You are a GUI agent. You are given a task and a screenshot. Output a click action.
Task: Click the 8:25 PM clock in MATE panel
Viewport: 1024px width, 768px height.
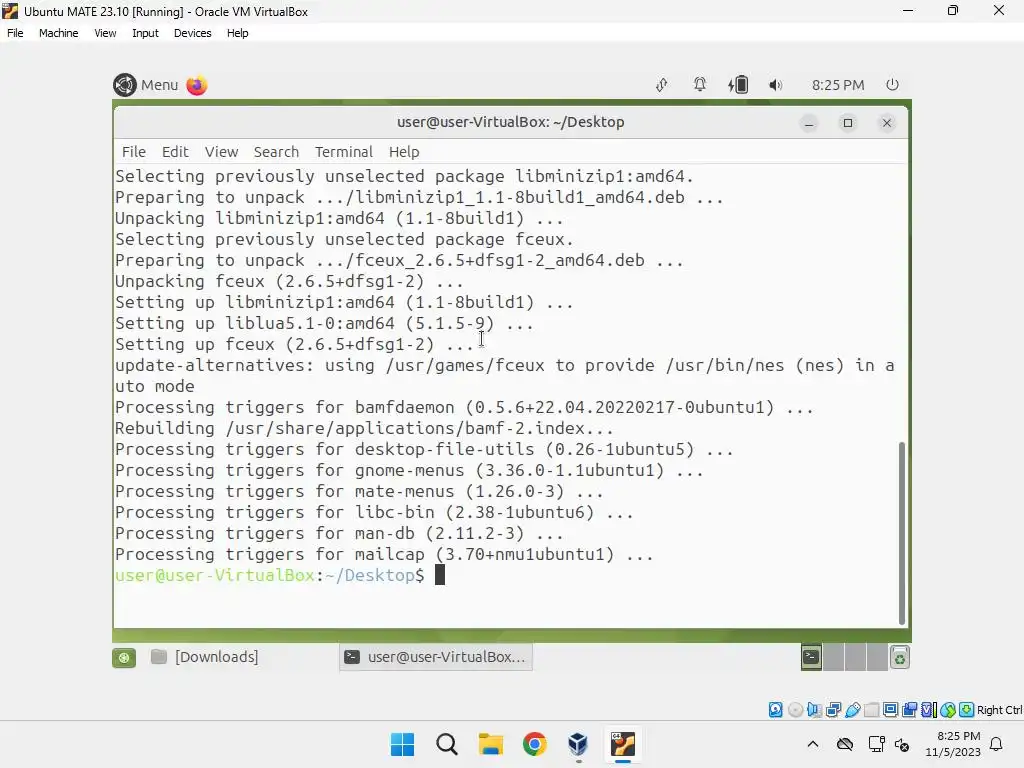pos(838,85)
